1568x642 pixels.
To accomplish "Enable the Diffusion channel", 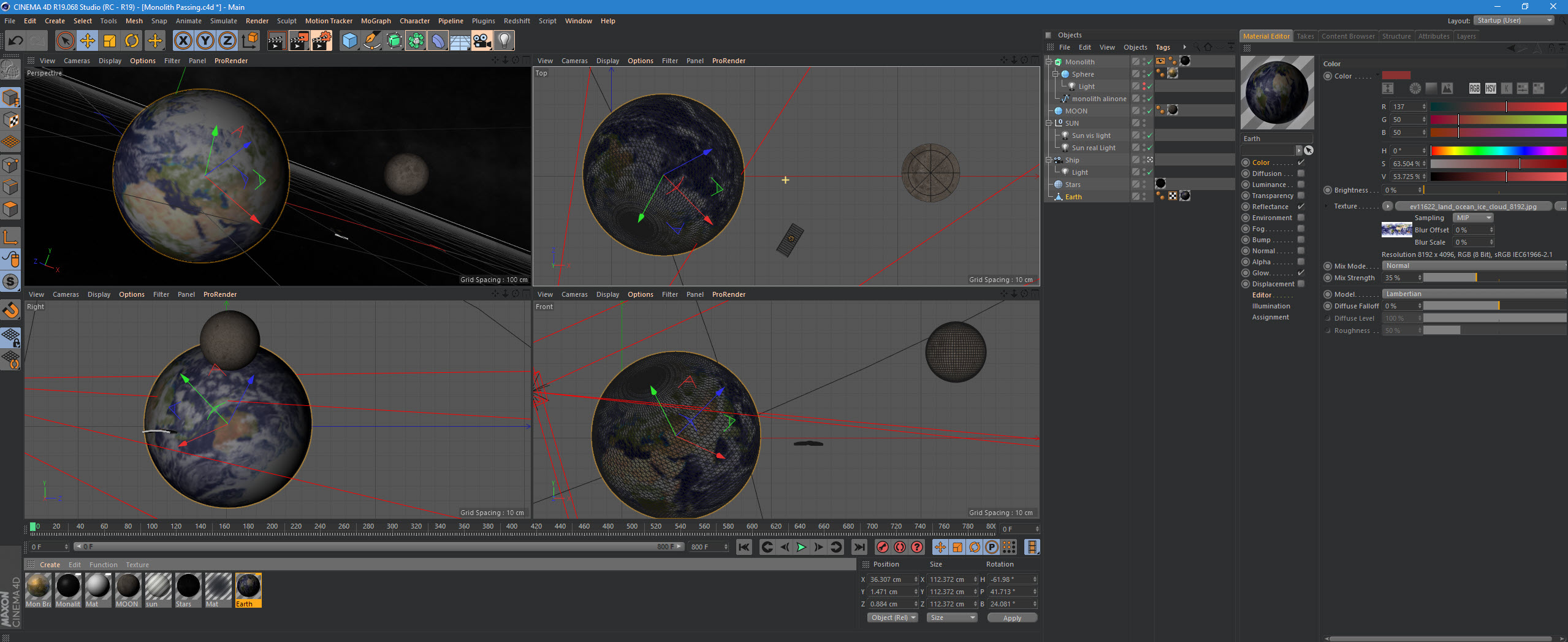I will [1301, 174].
